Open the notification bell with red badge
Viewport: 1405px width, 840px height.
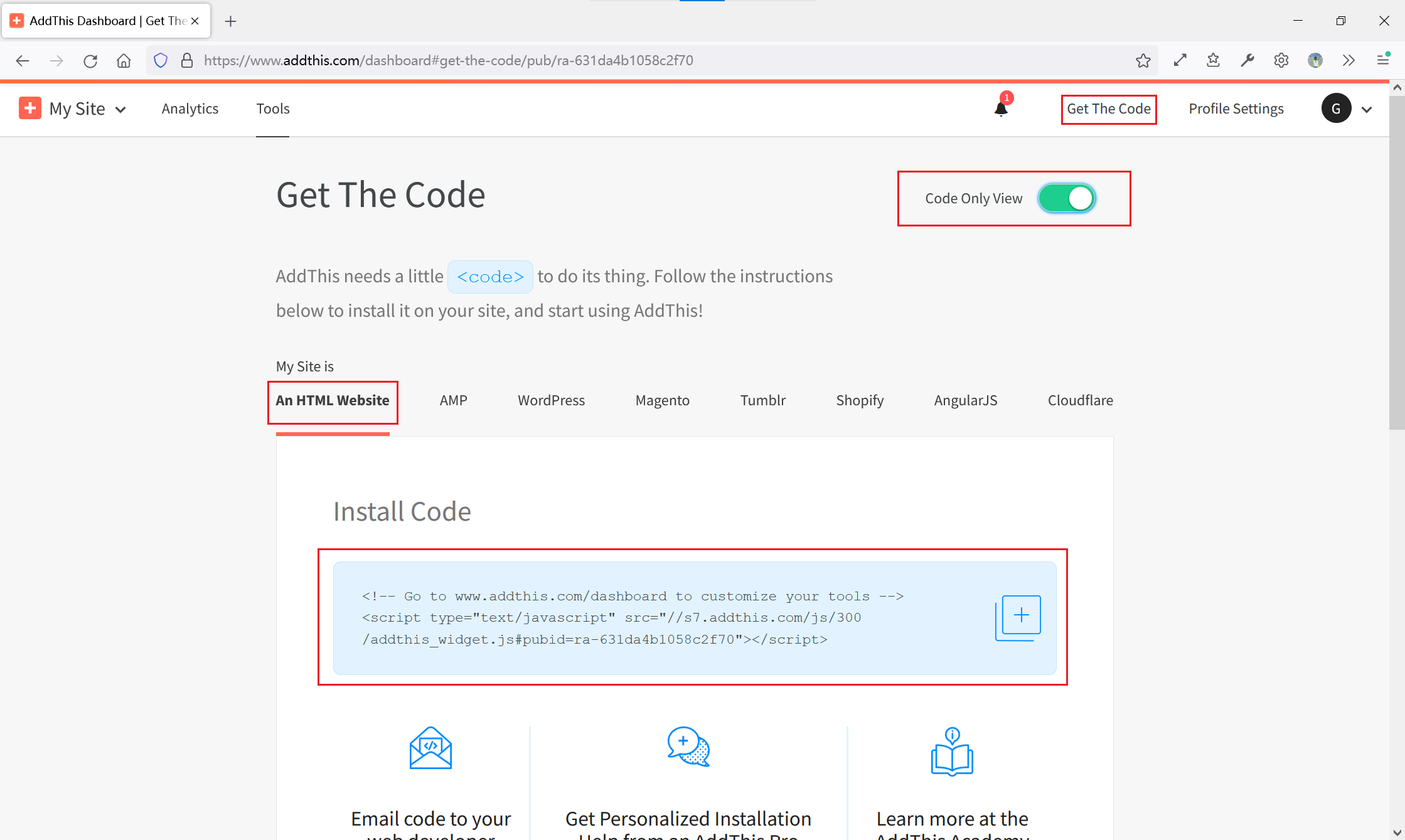(1002, 108)
